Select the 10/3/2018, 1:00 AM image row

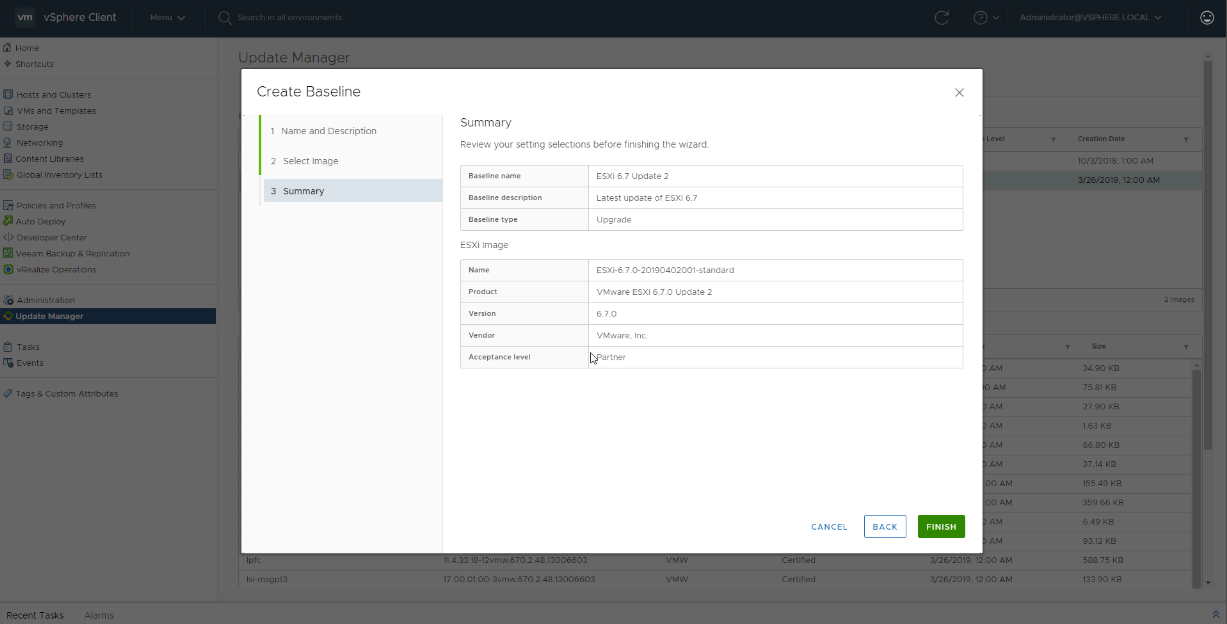click(1091, 161)
